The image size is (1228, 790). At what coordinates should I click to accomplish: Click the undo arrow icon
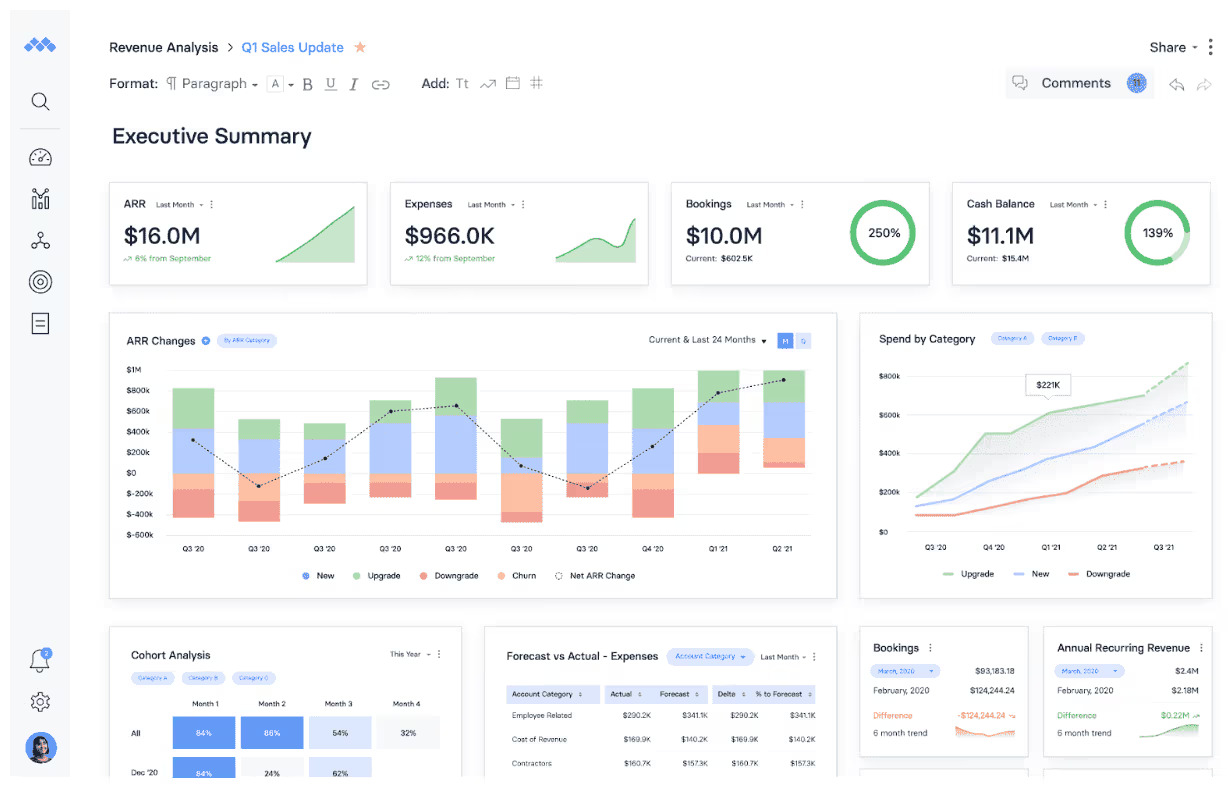(1177, 85)
